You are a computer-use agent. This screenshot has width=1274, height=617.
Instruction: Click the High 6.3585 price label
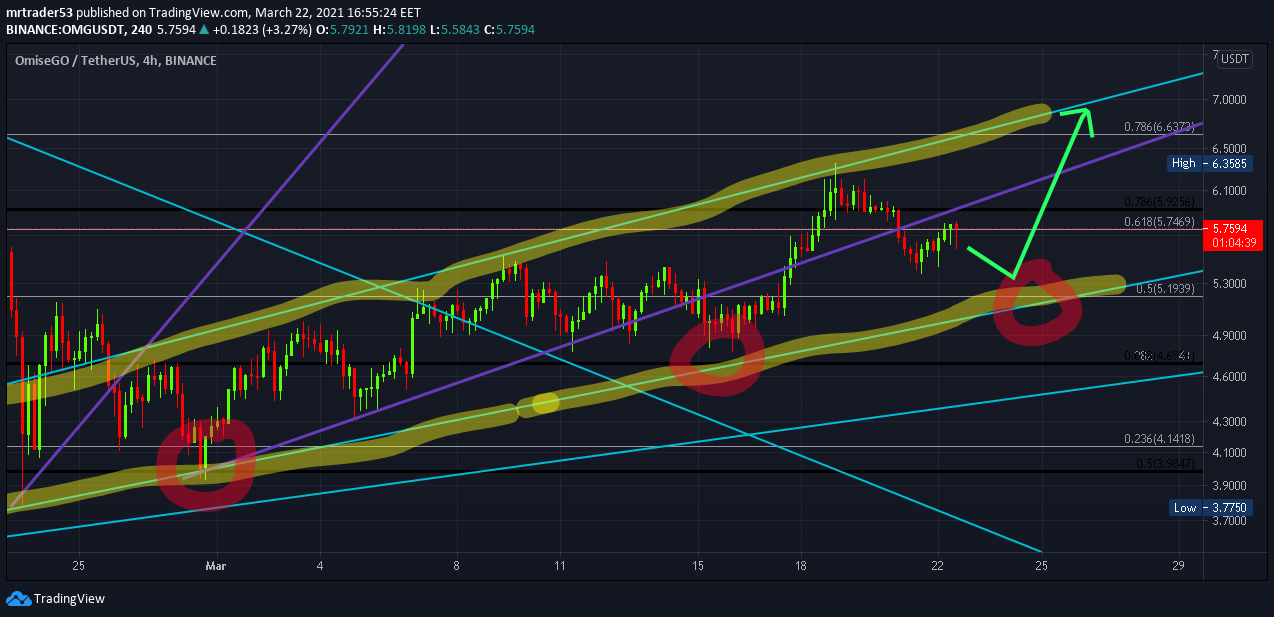[x=1210, y=163]
